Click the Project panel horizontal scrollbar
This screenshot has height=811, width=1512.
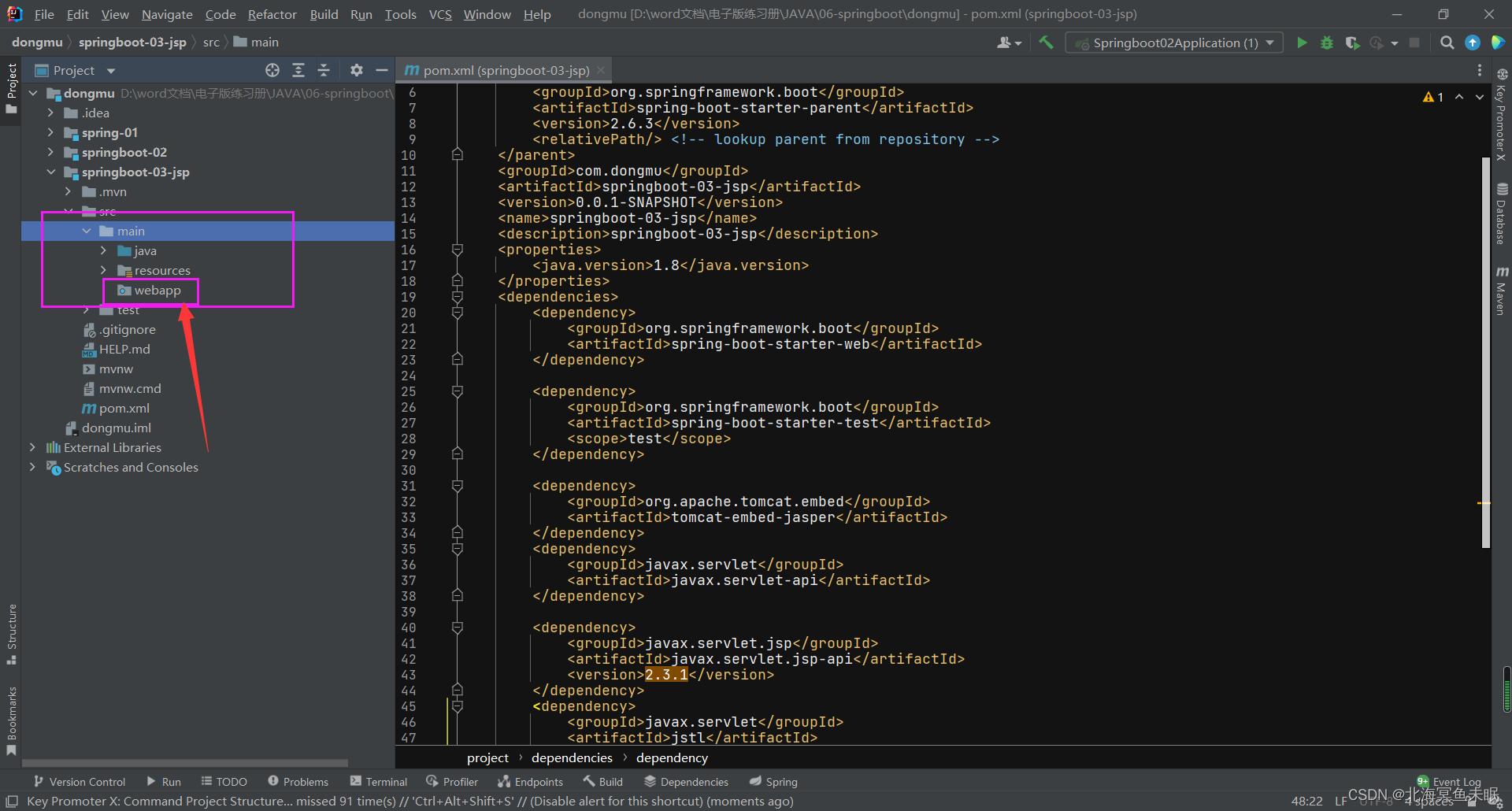click(184, 762)
